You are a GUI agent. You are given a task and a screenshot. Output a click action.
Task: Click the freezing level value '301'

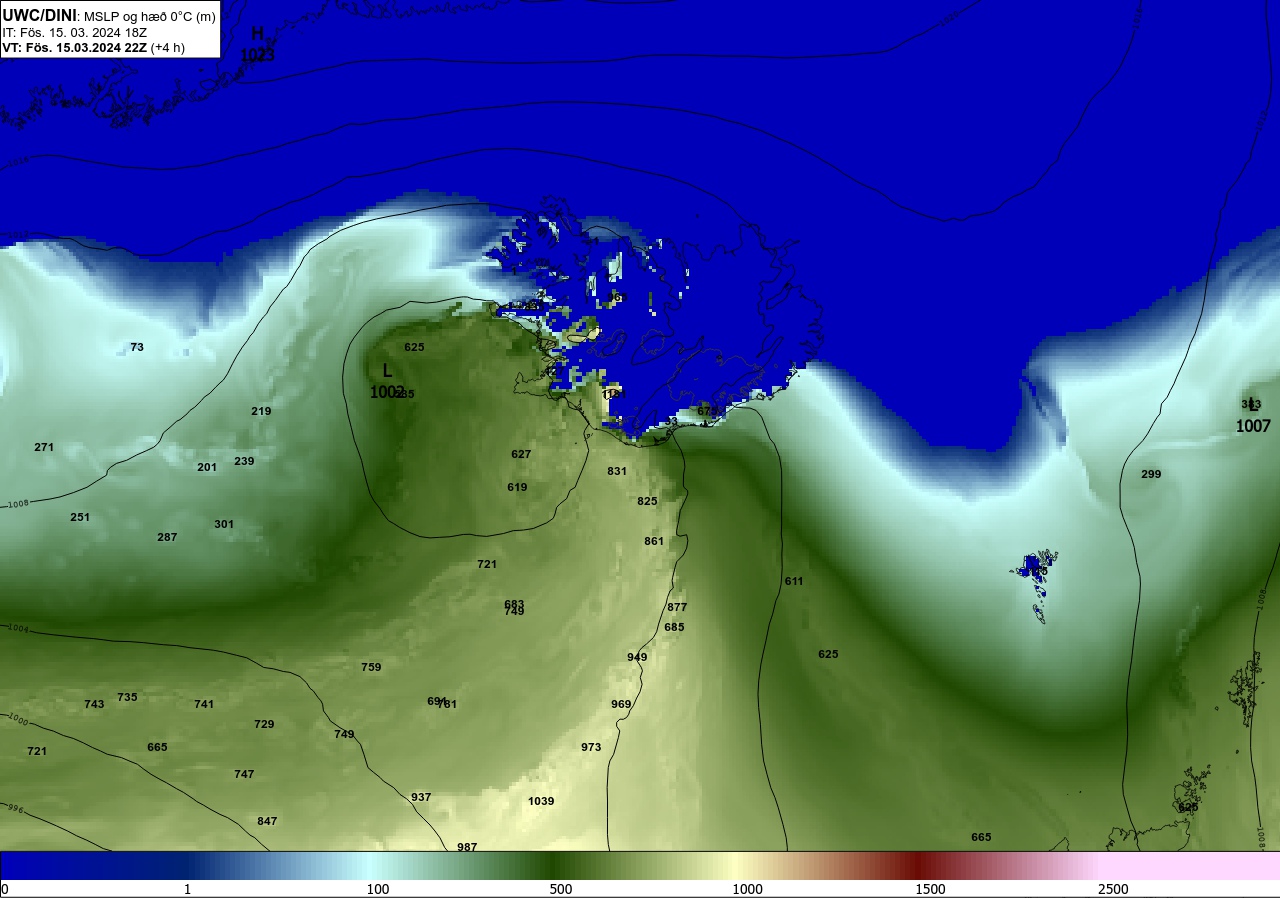click(224, 524)
